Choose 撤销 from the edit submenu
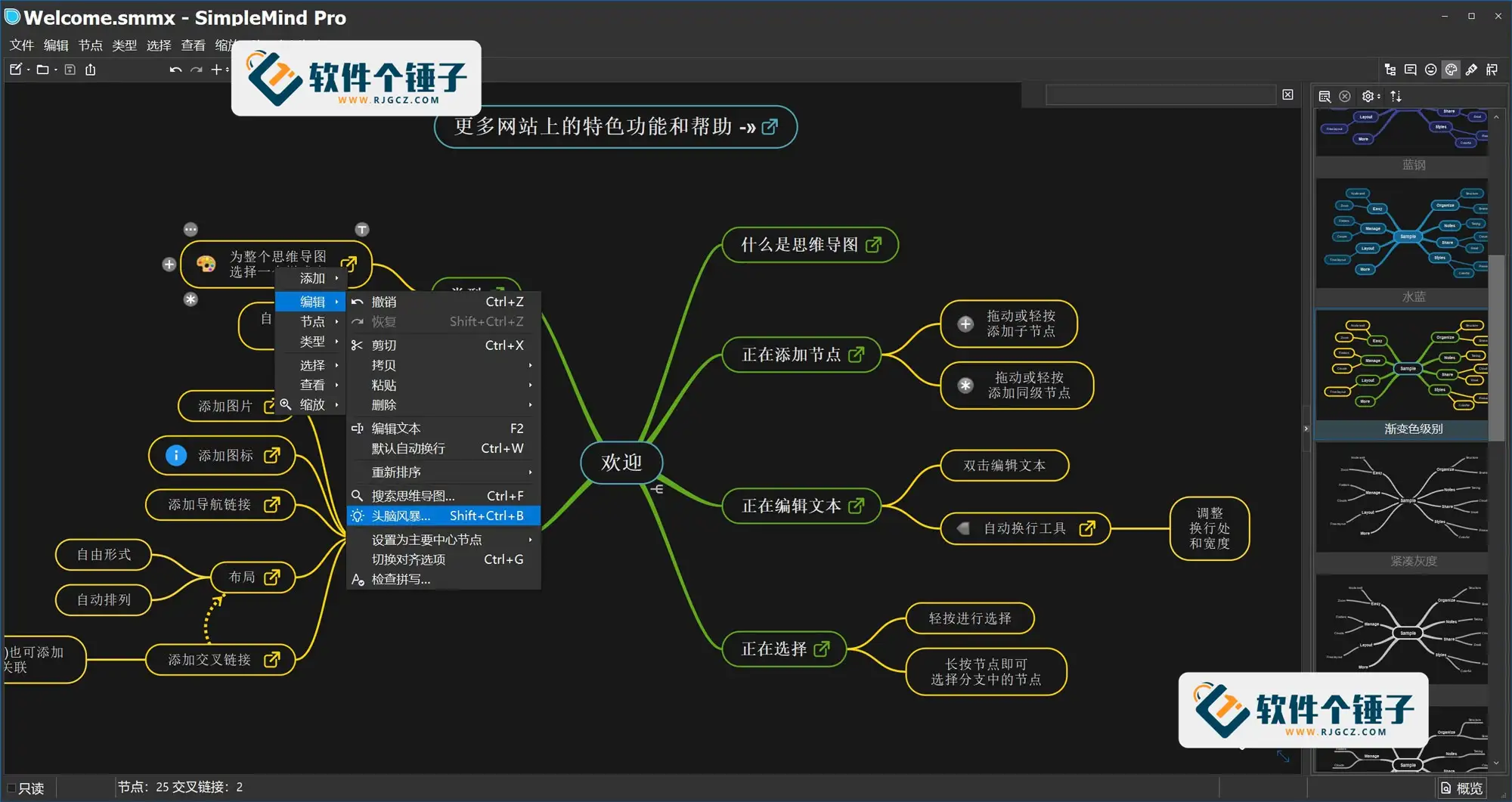Screen dimensions: 1512x802 tap(444, 302)
